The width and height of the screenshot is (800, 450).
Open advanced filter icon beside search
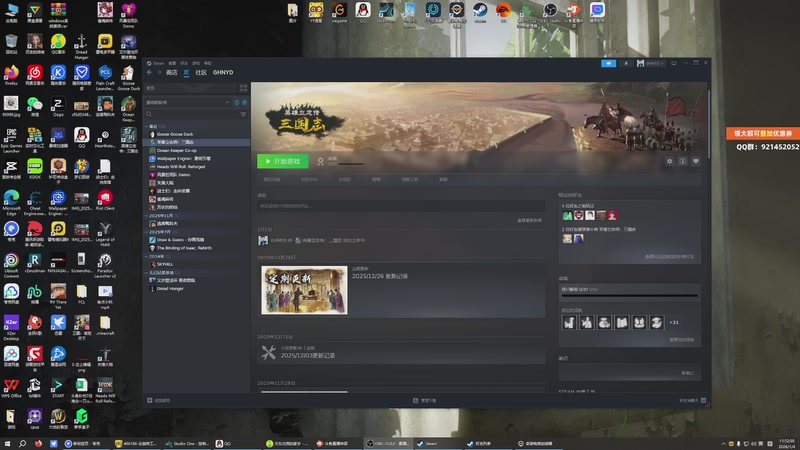point(243,114)
